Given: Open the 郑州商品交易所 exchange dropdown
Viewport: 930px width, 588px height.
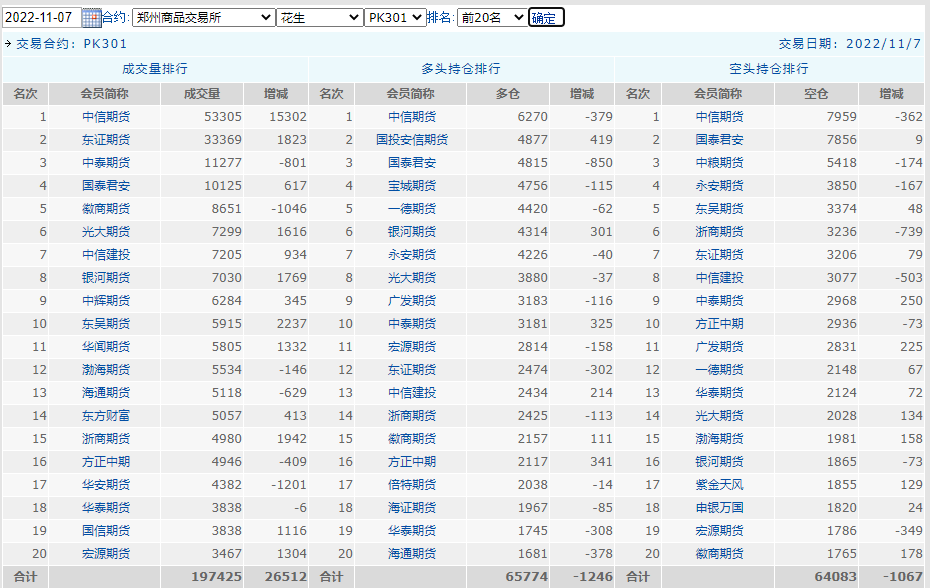Looking at the screenshot, I should point(203,18).
